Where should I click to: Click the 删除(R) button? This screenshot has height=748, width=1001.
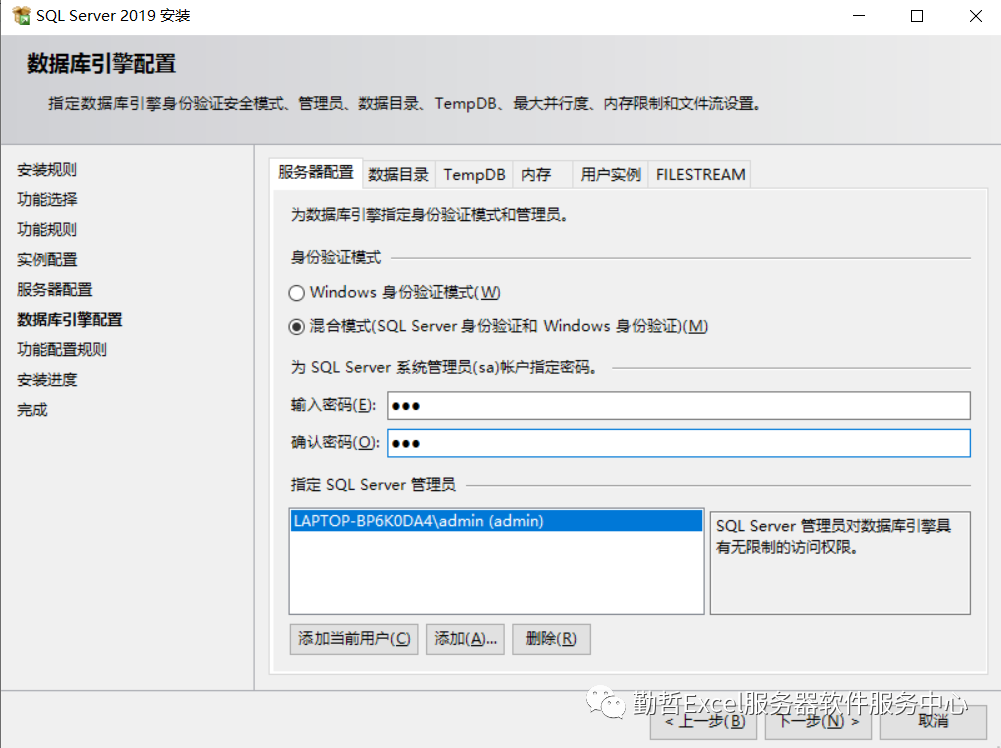(551, 639)
